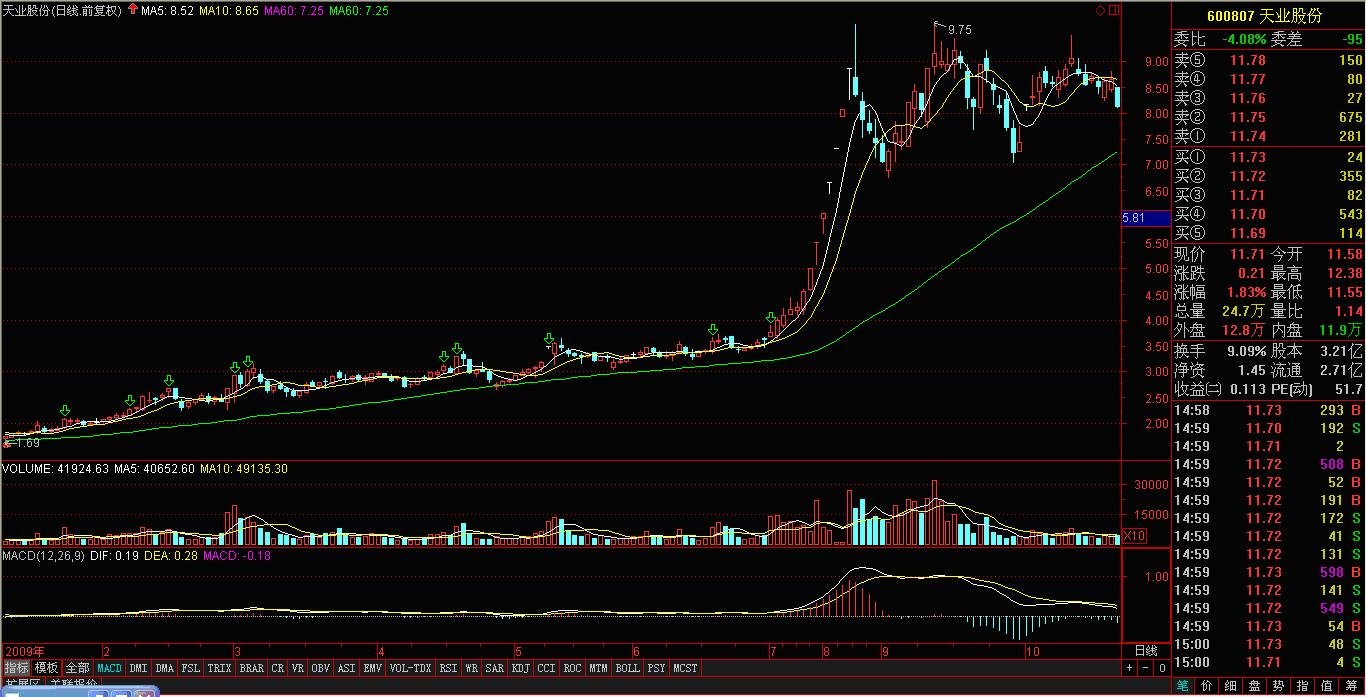This screenshot has height=697, width=1366.
Task: Enable the RSI indicator
Action: point(448,667)
